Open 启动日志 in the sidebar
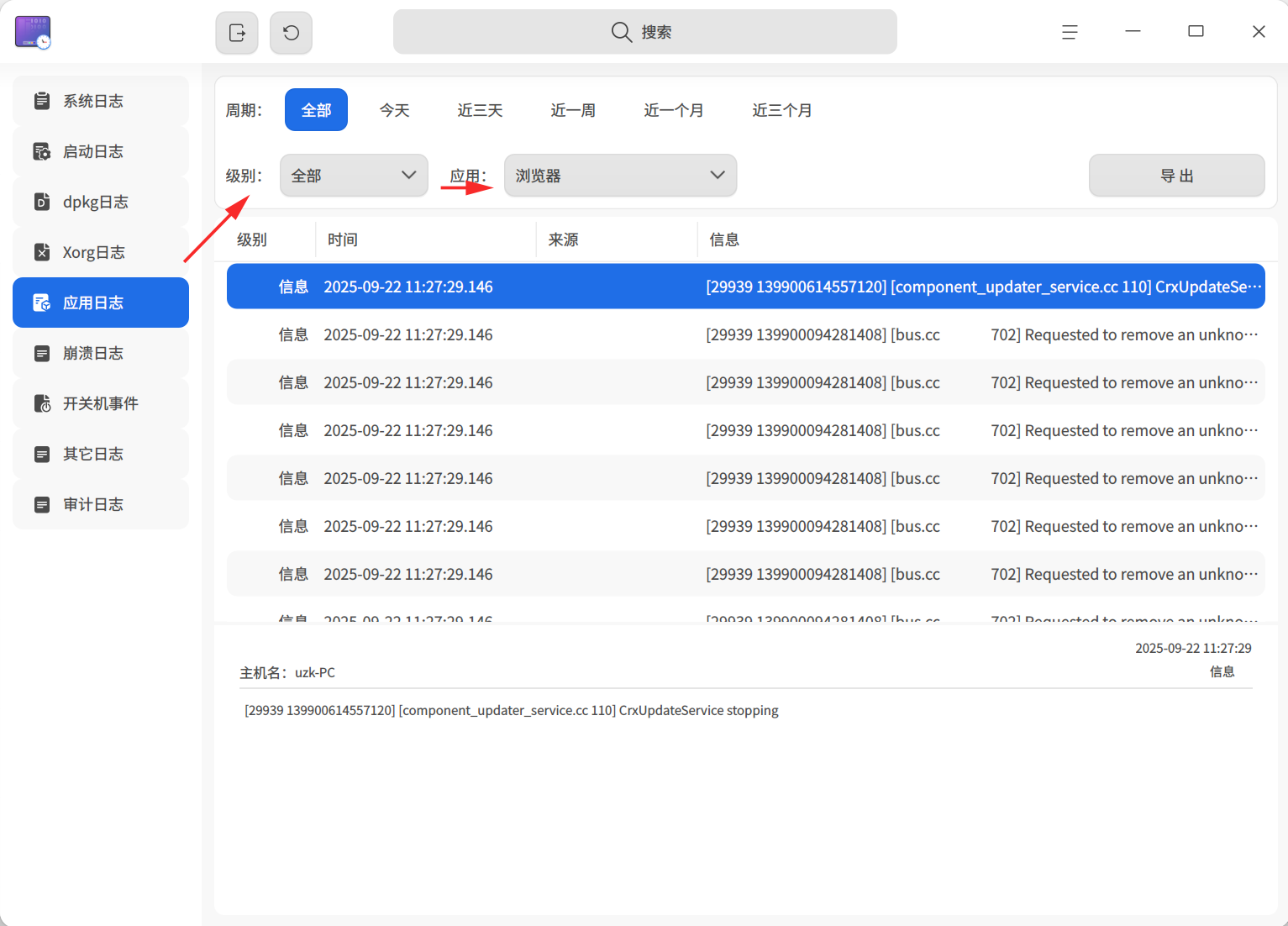Viewport: 1288px width, 926px height. click(x=101, y=151)
